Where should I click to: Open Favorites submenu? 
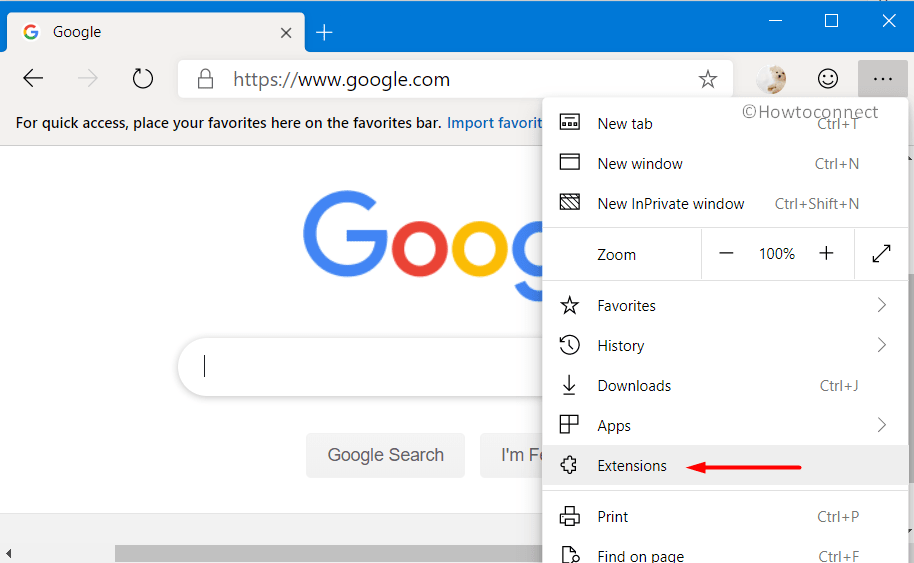(x=725, y=305)
